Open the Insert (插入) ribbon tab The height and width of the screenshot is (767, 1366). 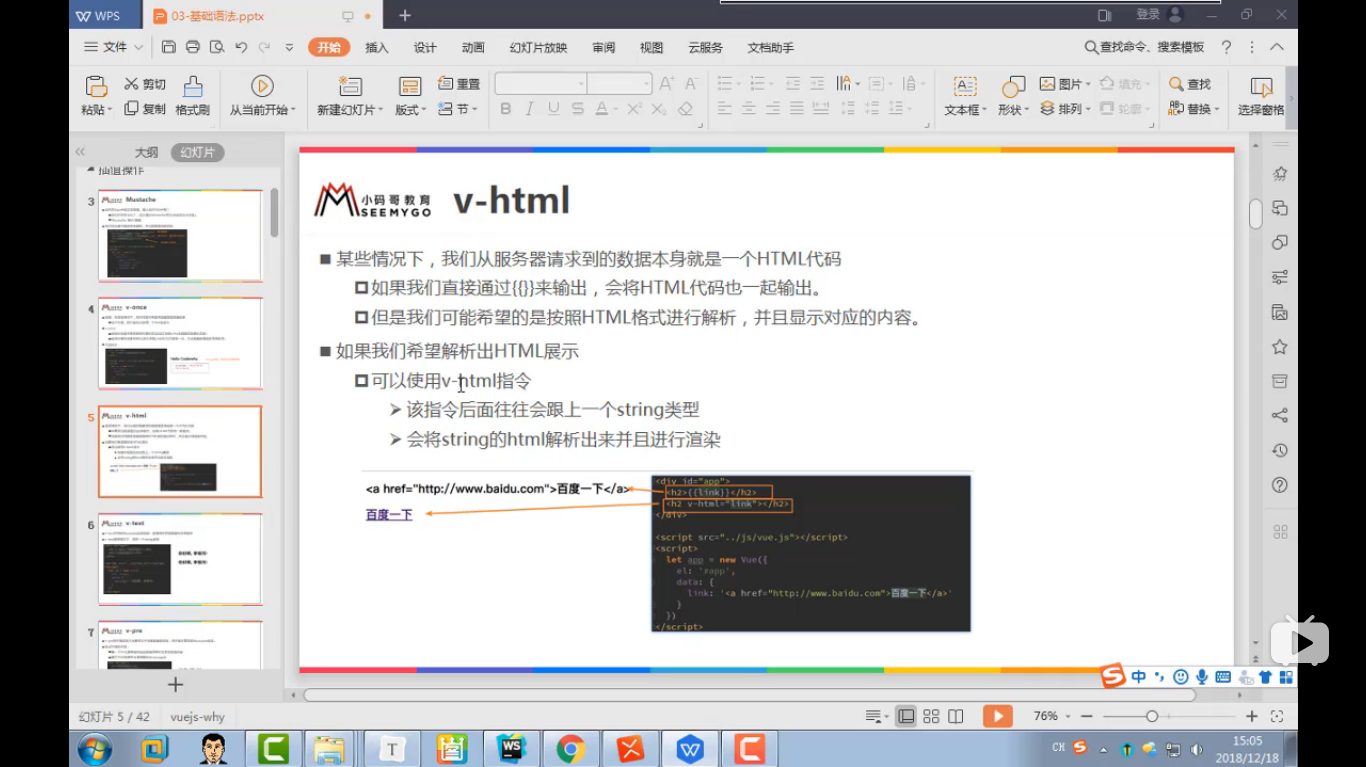click(x=377, y=47)
